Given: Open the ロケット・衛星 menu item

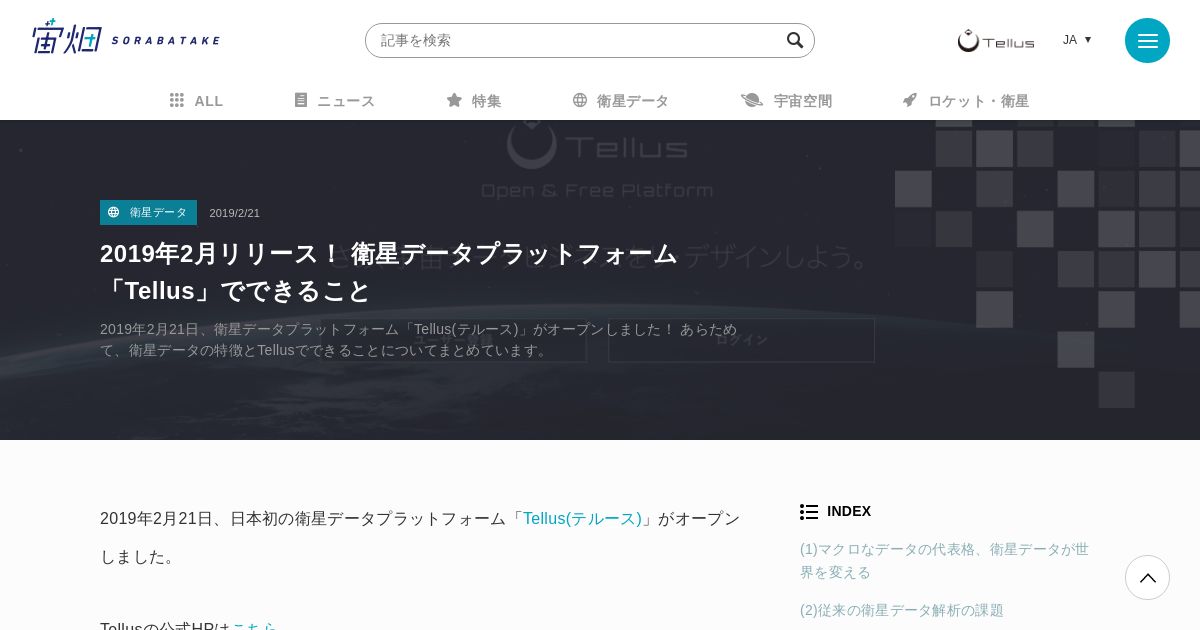Looking at the screenshot, I should pyautogui.click(x=965, y=100).
